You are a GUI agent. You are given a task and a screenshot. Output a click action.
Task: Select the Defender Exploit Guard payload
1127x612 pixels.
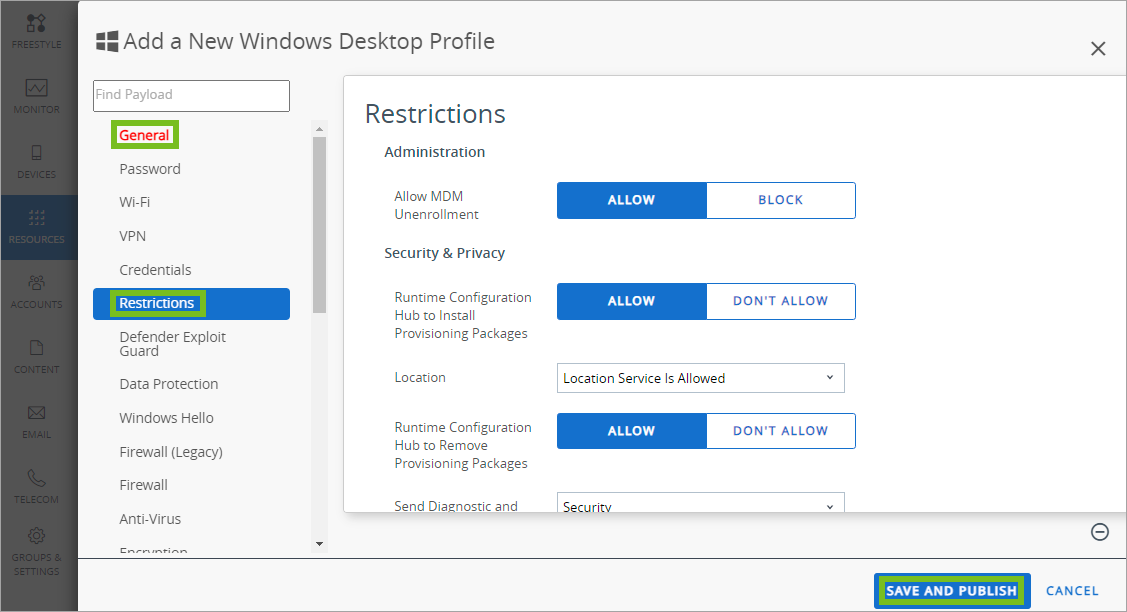pos(172,344)
